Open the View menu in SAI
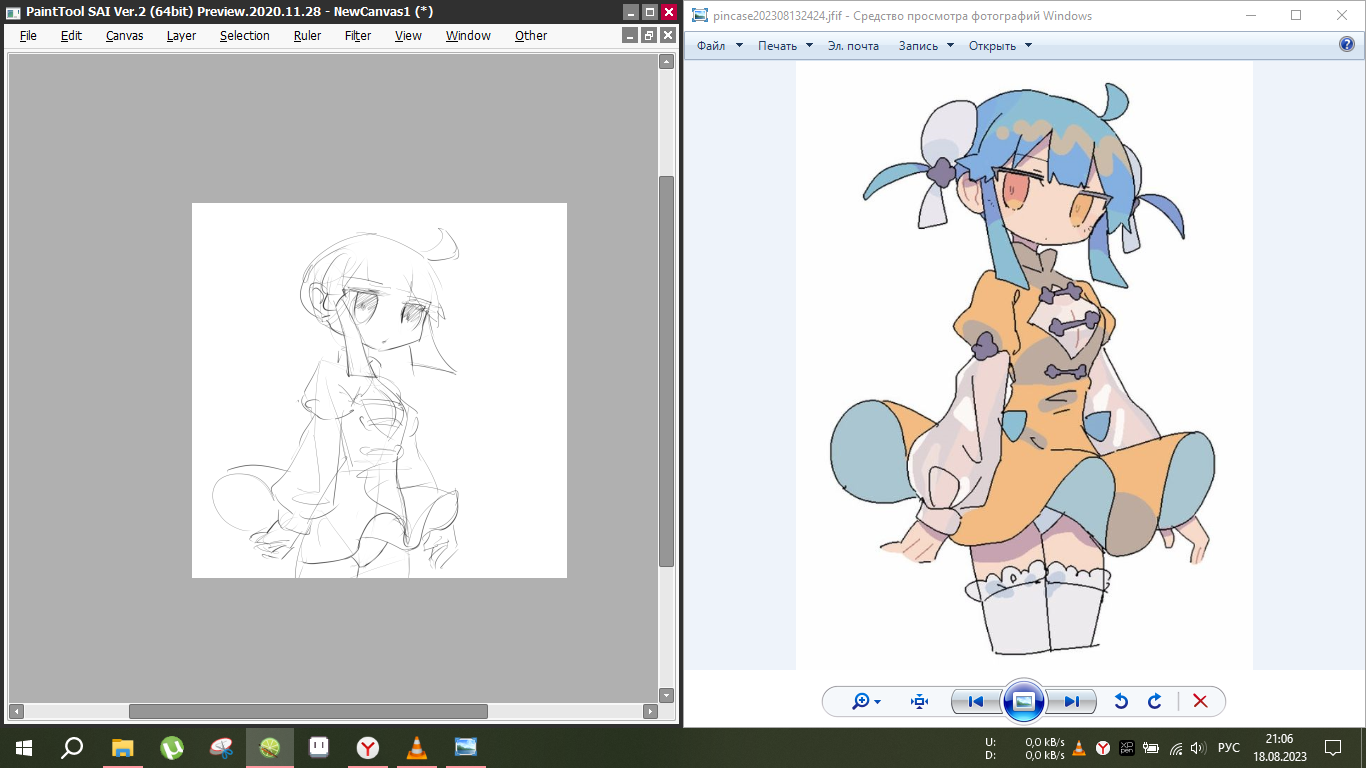The height and width of the screenshot is (768, 1366). click(x=408, y=35)
